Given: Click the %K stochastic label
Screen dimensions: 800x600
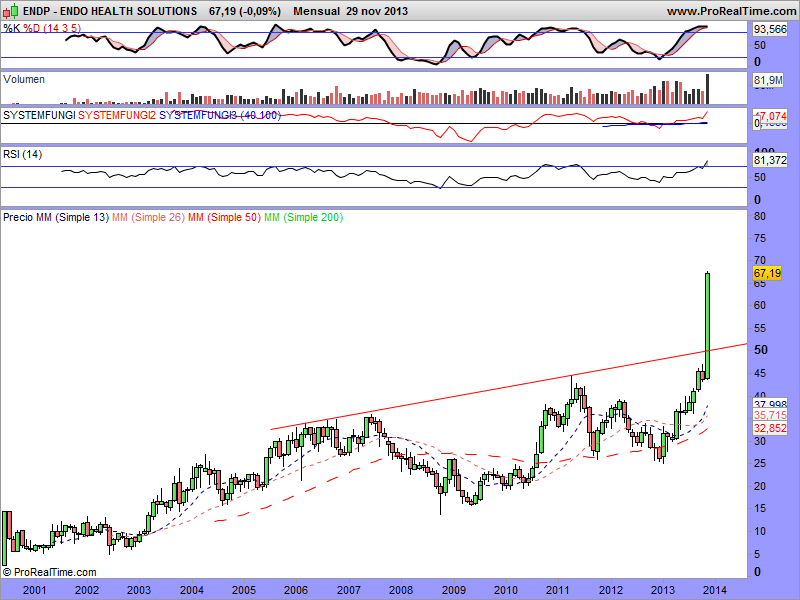Looking at the screenshot, I should 12,28.
